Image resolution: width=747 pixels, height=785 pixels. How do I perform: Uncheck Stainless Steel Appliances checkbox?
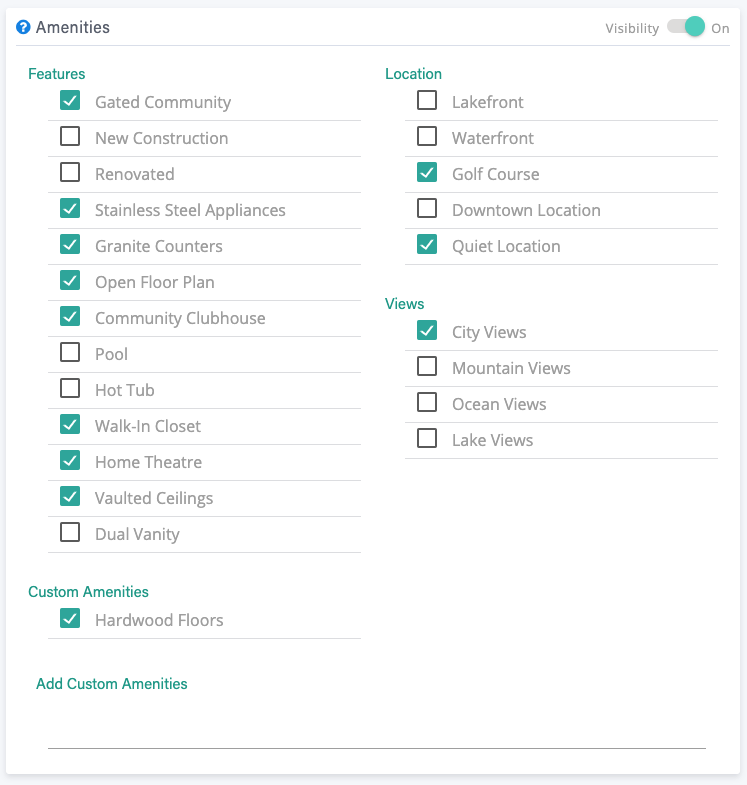tap(70, 208)
